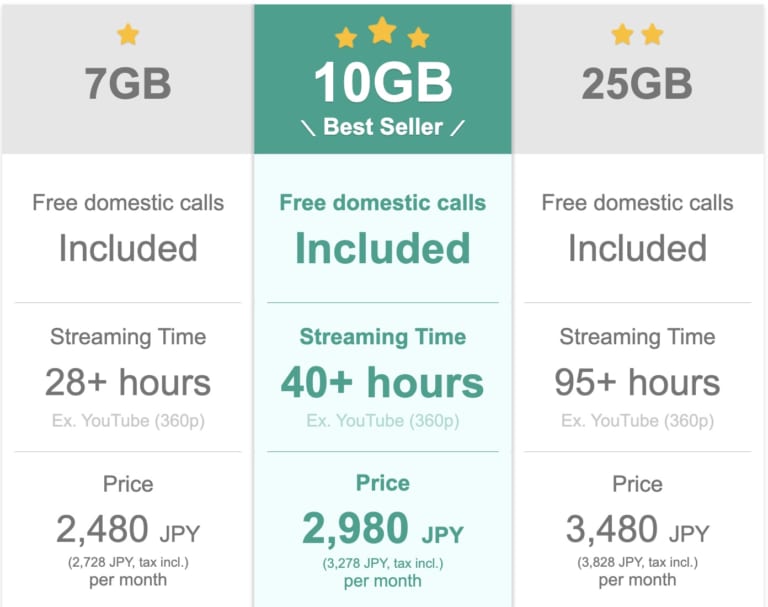Click Included under 7GB free calls
The image size is (768, 607).
128,248
